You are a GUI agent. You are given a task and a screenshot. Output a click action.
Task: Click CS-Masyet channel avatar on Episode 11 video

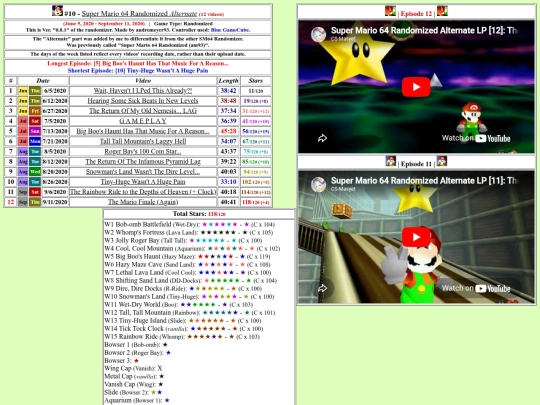tap(319, 185)
